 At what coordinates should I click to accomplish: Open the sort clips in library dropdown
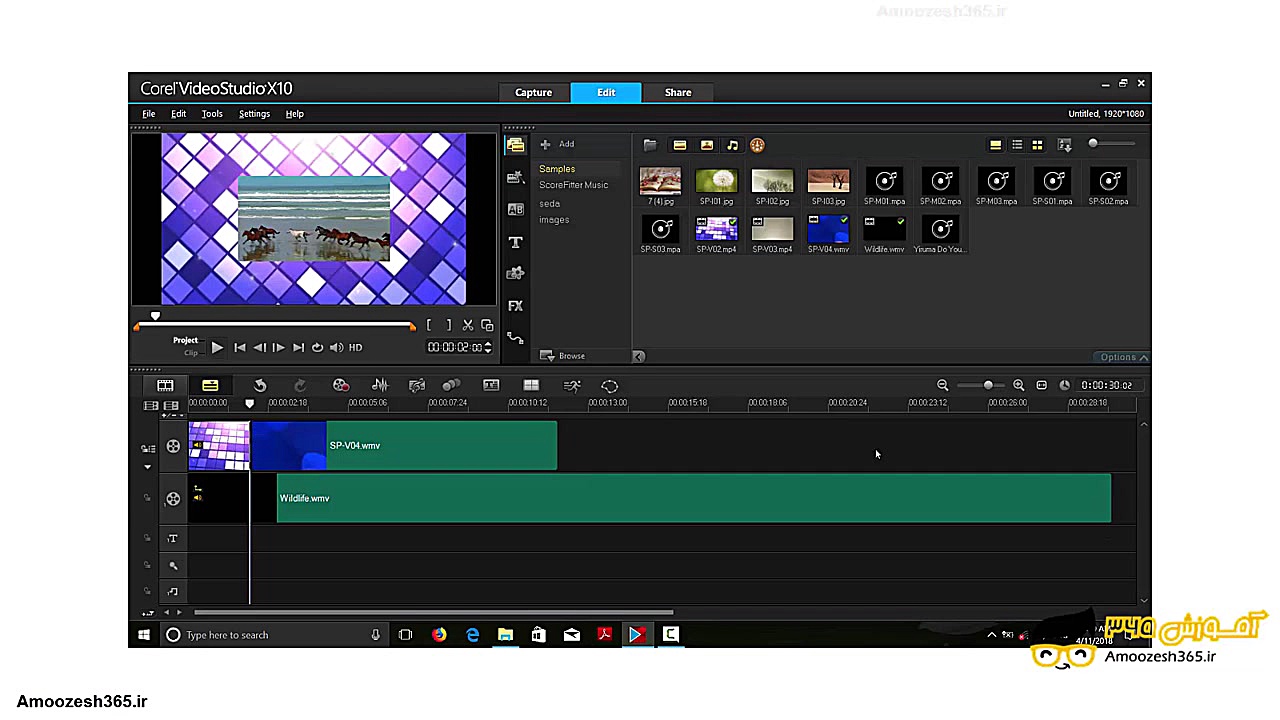pyautogui.click(x=1064, y=145)
